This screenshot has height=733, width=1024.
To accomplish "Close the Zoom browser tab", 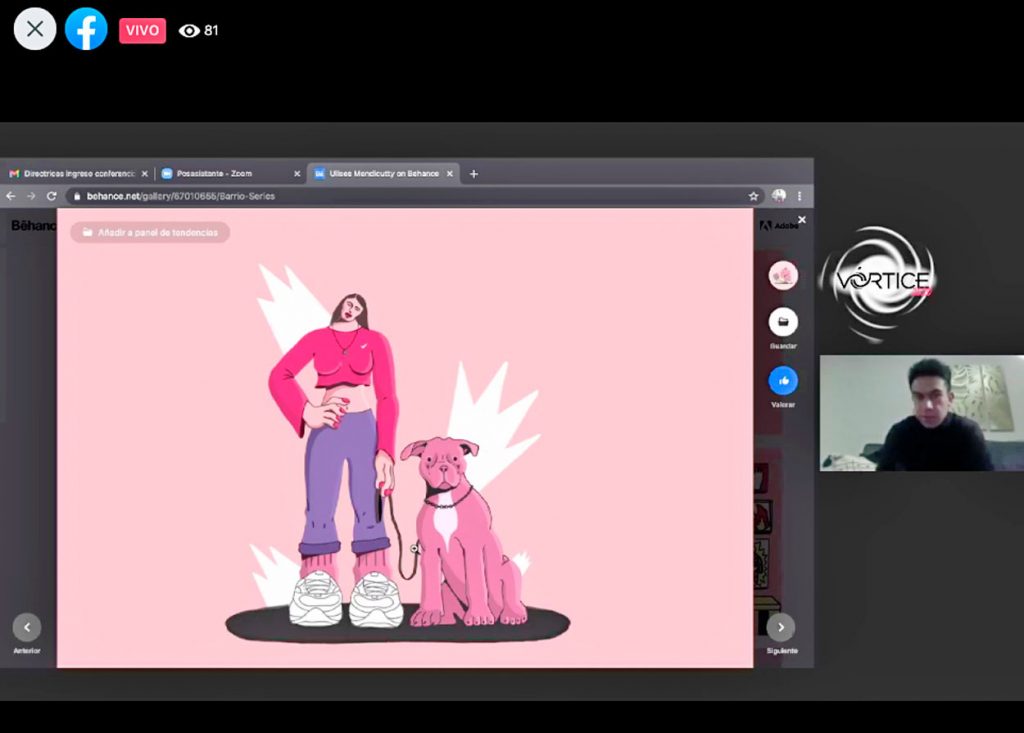I will (x=296, y=174).
